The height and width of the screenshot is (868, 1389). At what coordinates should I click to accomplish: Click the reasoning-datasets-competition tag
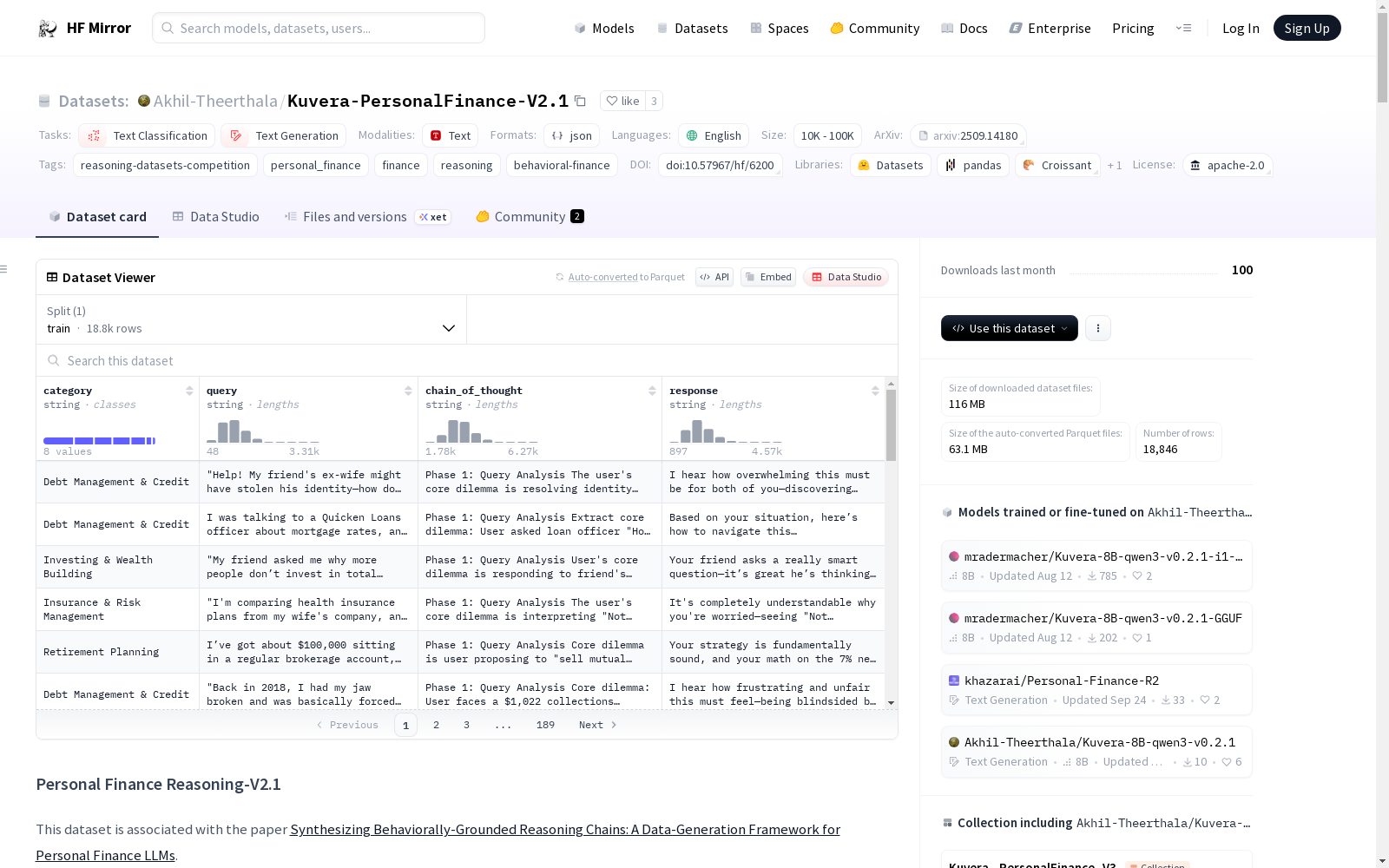click(165, 165)
